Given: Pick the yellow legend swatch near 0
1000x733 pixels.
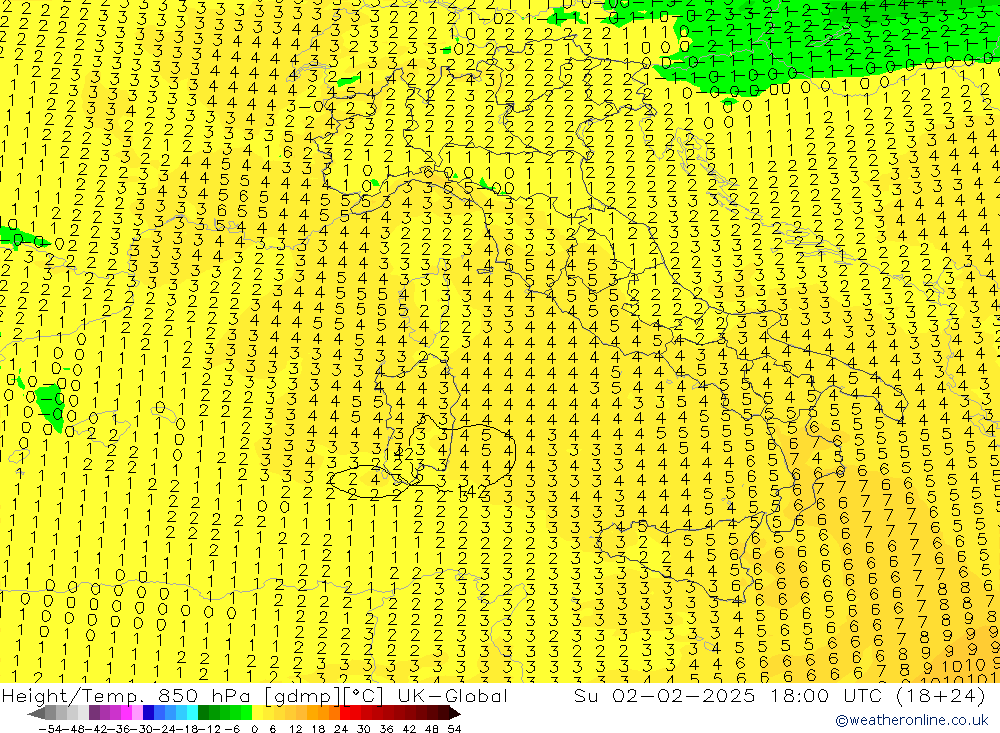Looking at the screenshot, I should pos(257,713).
